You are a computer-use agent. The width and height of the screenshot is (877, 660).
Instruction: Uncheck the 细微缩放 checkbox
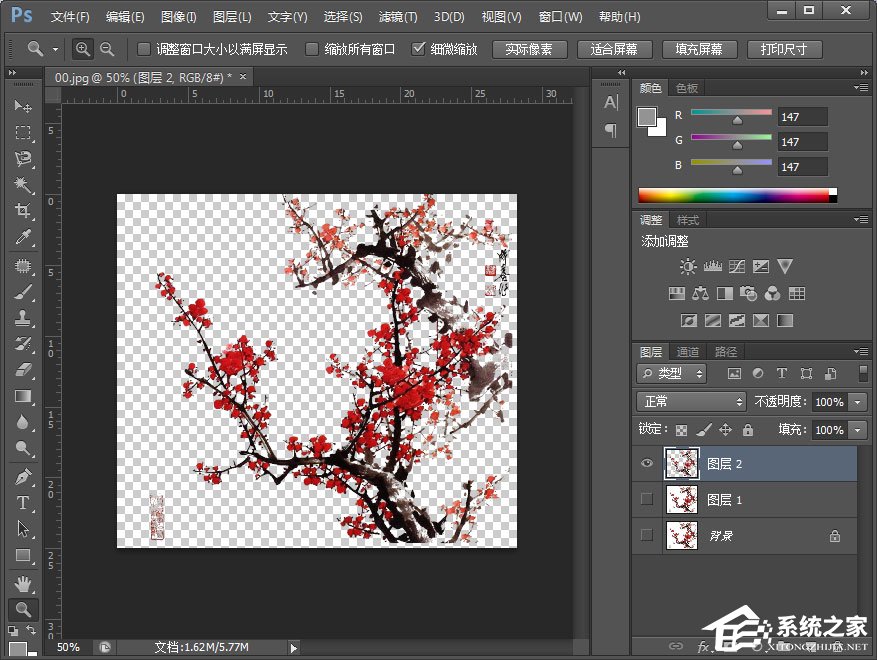pos(418,49)
